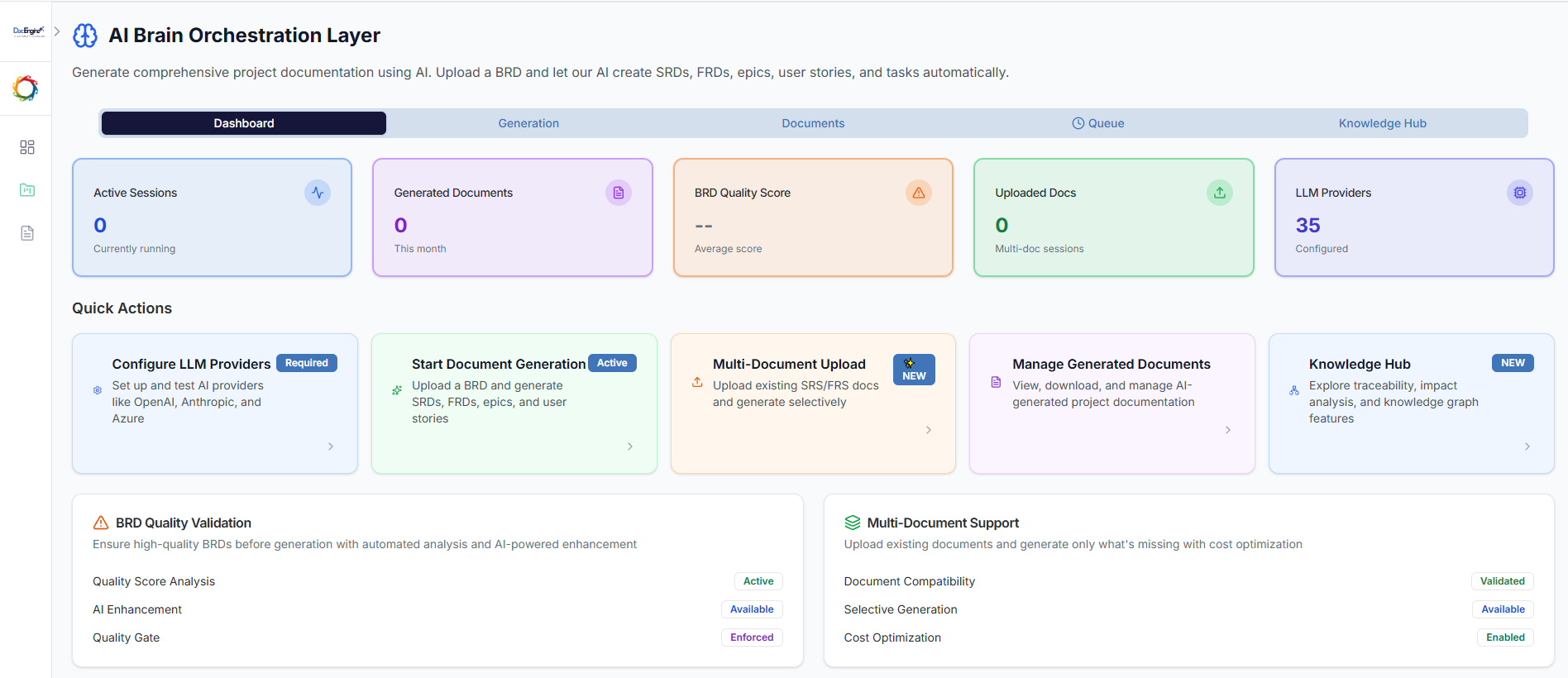Click the Validated status for Document Compatibility
The image size is (1568, 678).
pyautogui.click(x=1503, y=581)
